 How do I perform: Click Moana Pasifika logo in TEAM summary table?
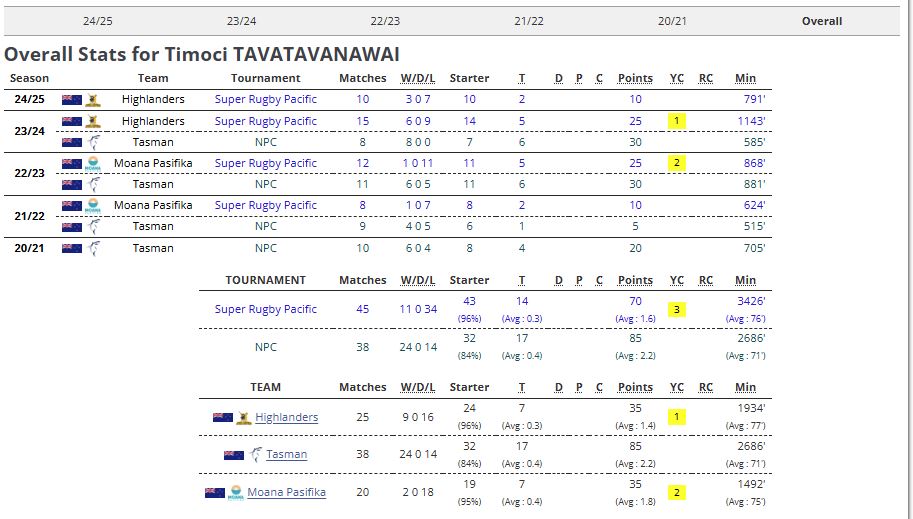click(x=236, y=493)
